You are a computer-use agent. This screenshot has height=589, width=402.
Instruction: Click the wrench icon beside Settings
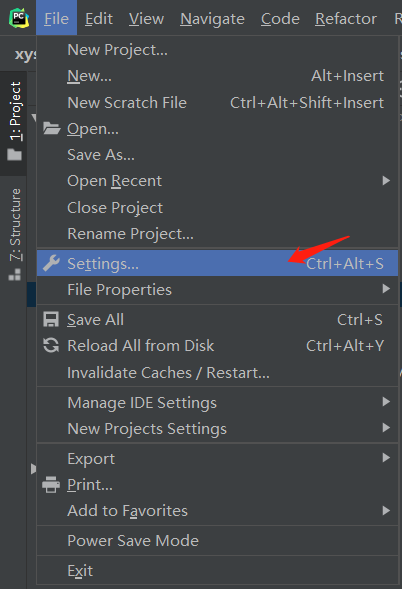51,263
